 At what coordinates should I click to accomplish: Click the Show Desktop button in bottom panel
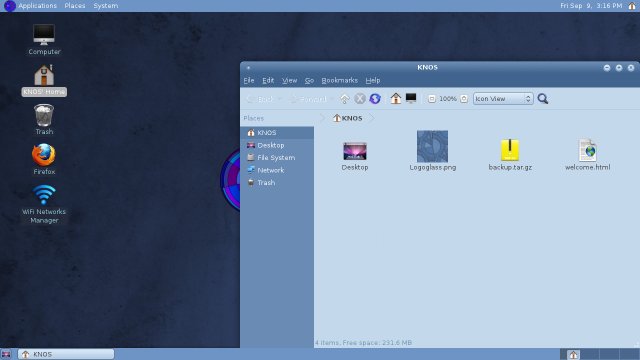point(6,354)
